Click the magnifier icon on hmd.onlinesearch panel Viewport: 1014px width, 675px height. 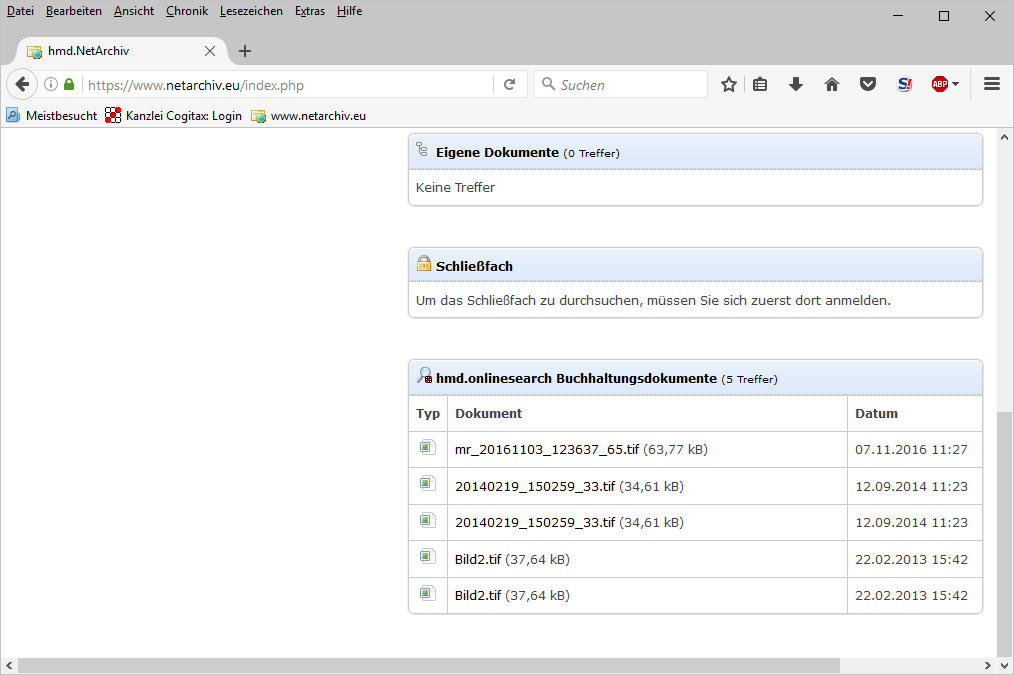[x=422, y=377]
